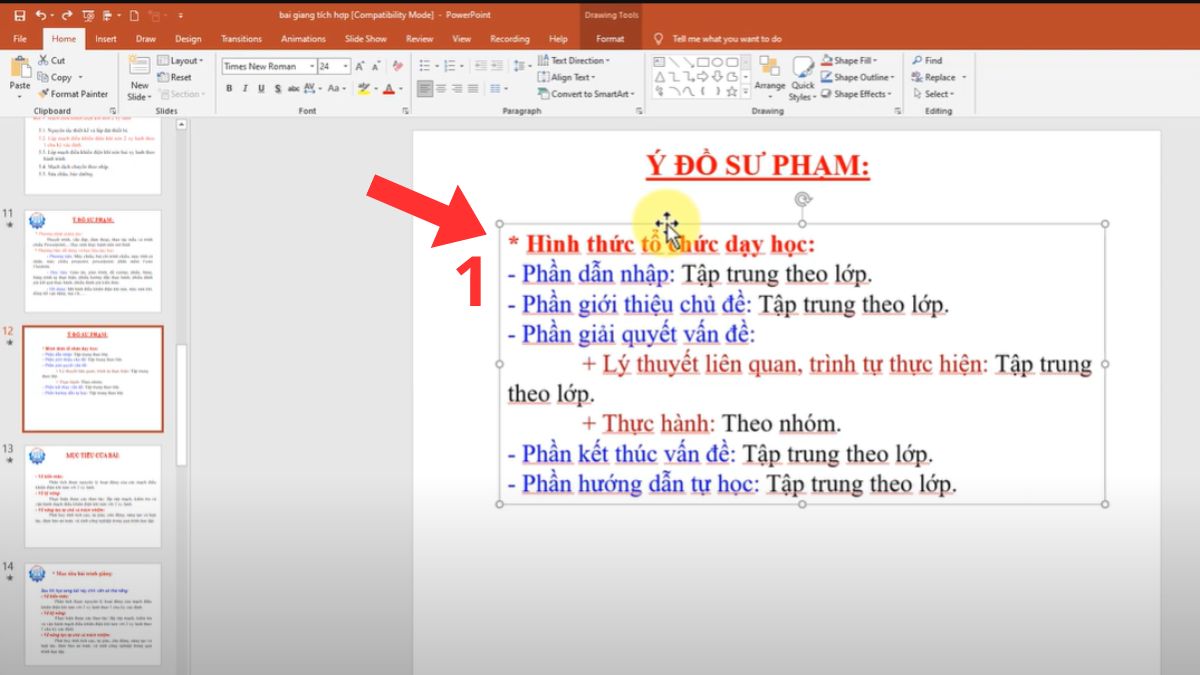Viewport: 1200px width, 675px height.
Task: Open the Drawing Tools Format tab
Action: pos(610,39)
